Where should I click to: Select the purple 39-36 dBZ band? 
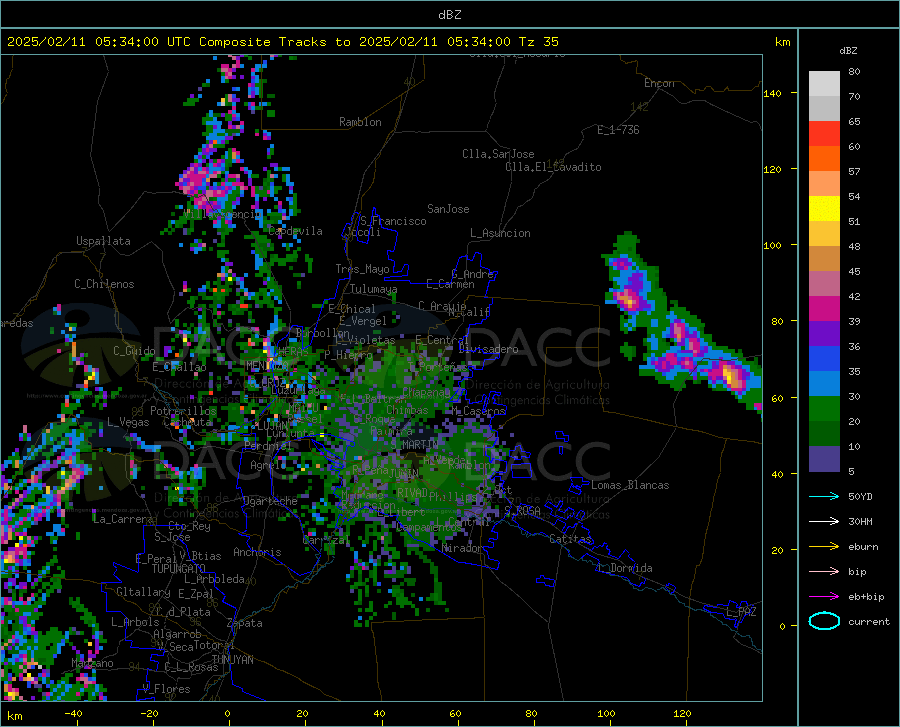(x=824, y=334)
